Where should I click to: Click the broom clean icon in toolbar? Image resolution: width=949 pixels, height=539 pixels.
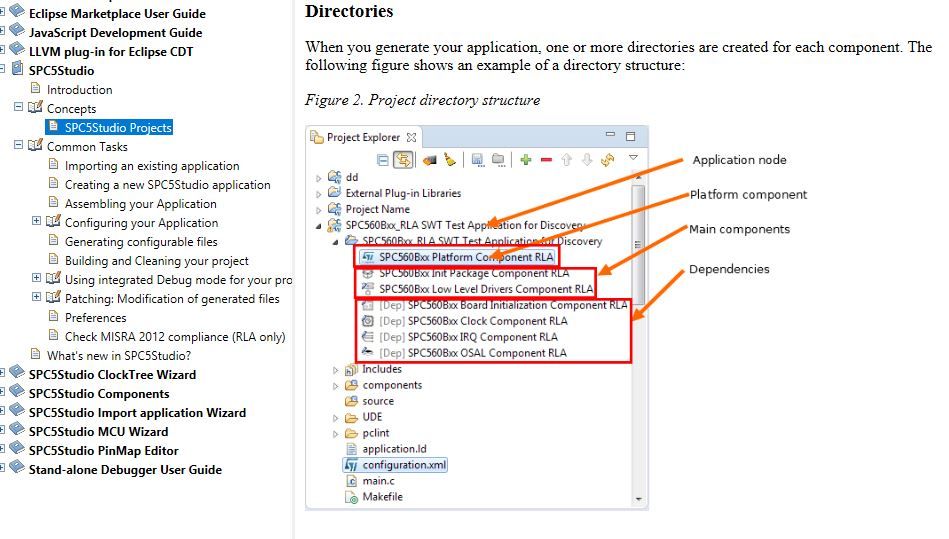pos(450,160)
